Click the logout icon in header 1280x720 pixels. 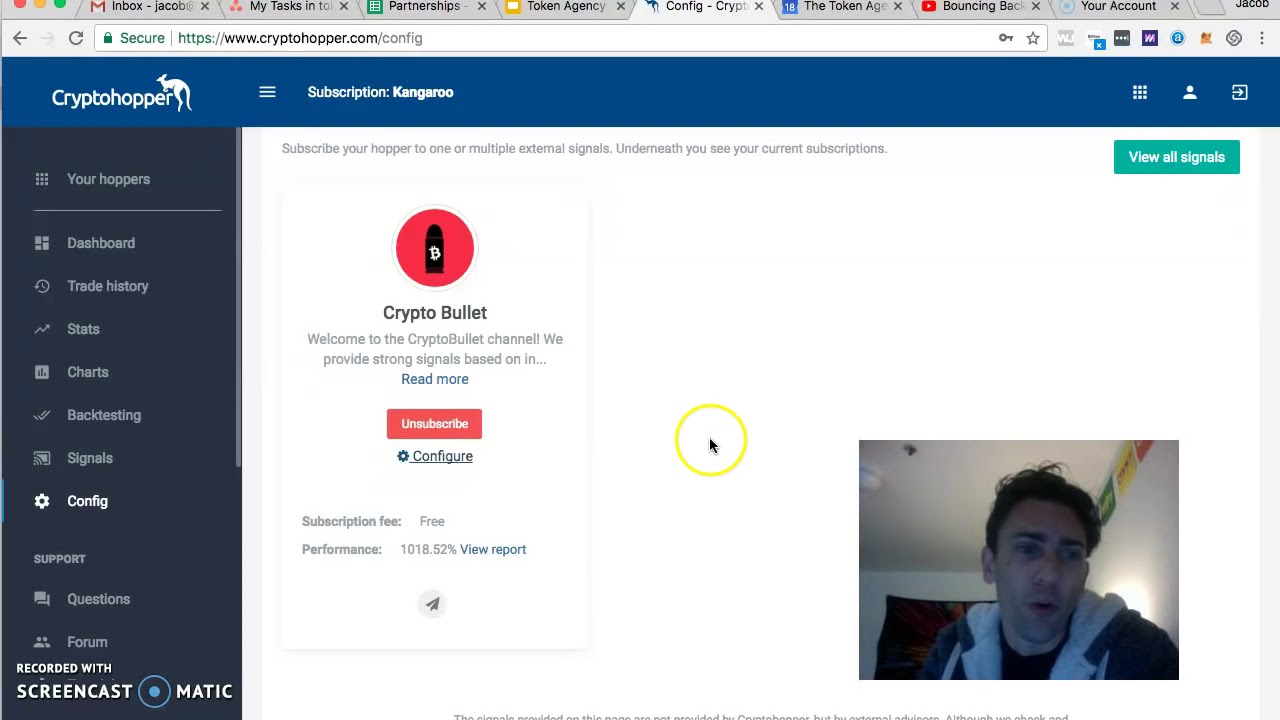[x=1240, y=92]
